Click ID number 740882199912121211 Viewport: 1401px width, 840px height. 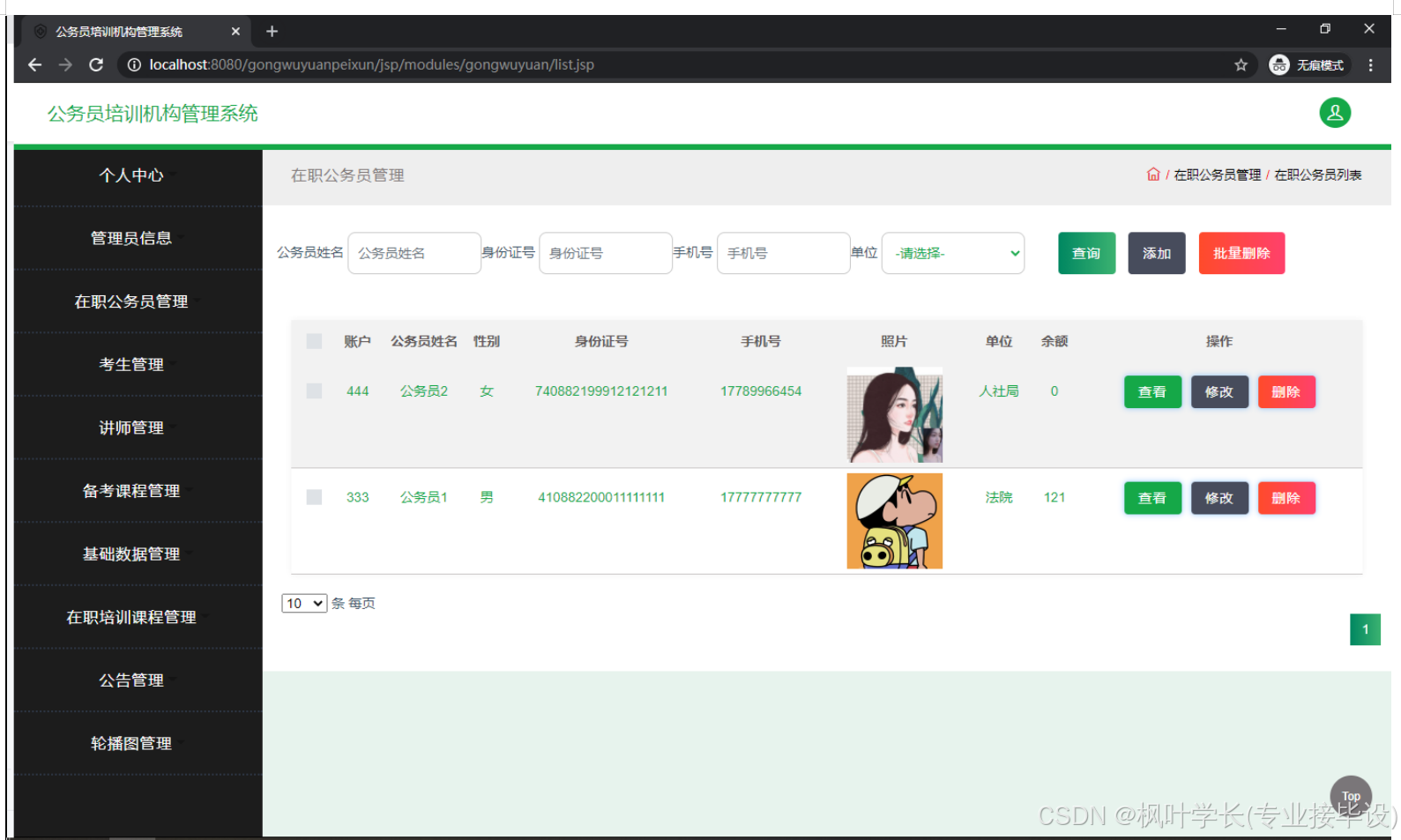(601, 391)
